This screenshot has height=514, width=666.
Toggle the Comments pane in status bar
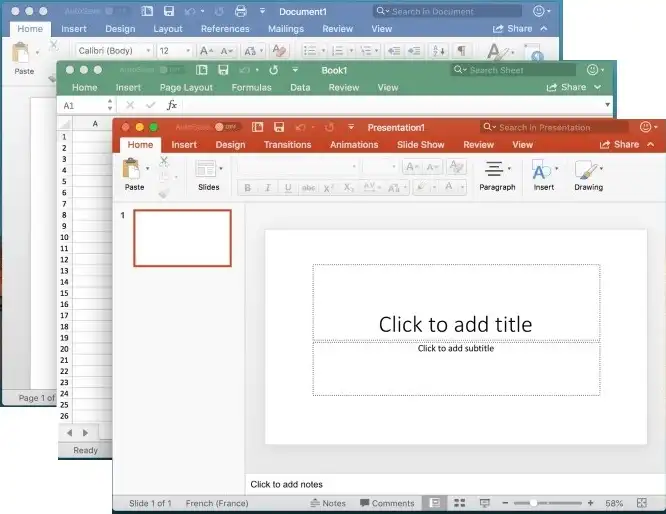[x=387, y=503]
